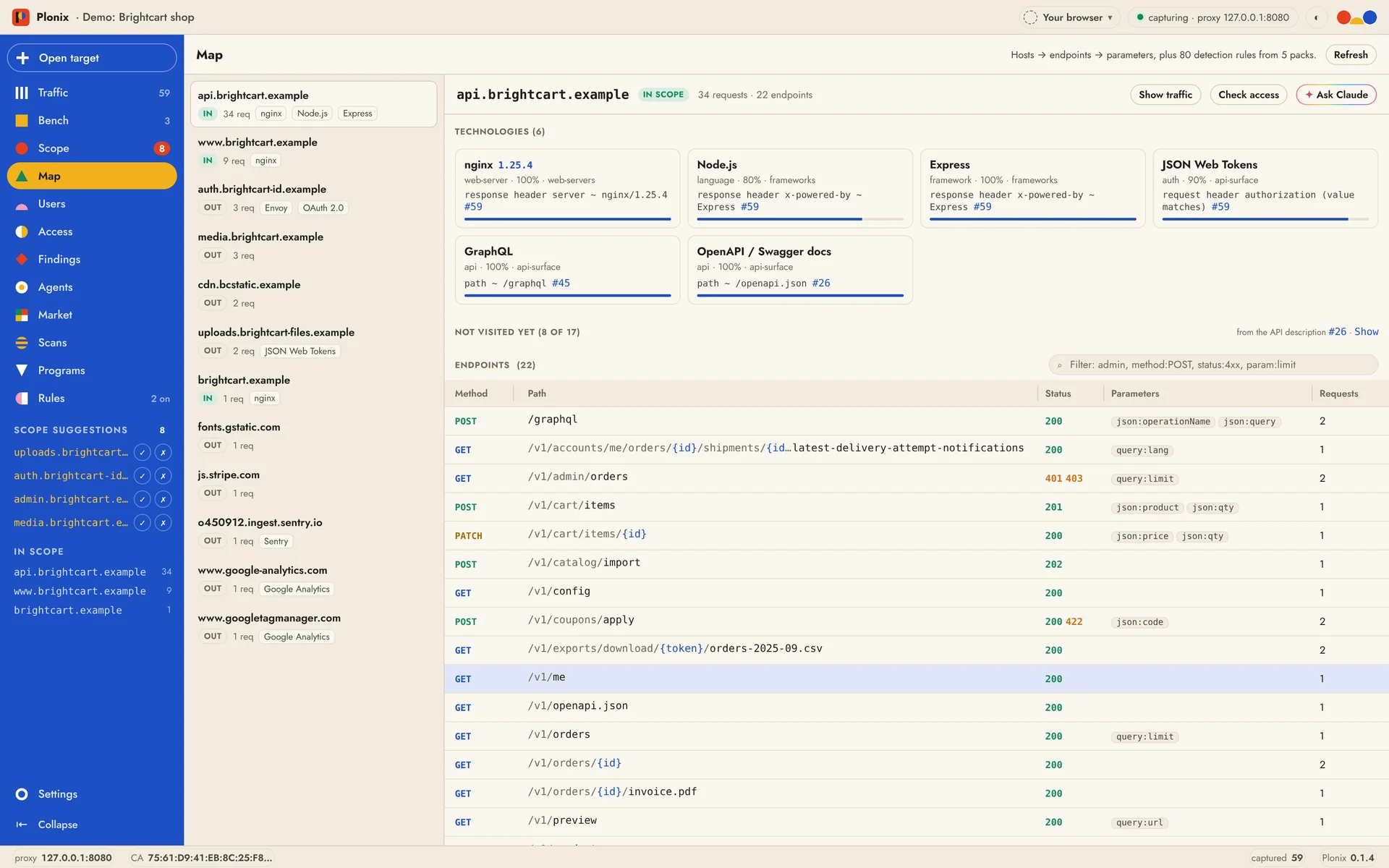Open rule link #26 in OpenAPI card
The image size is (1389, 868).
pyautogui.click(x=821, y=283)
